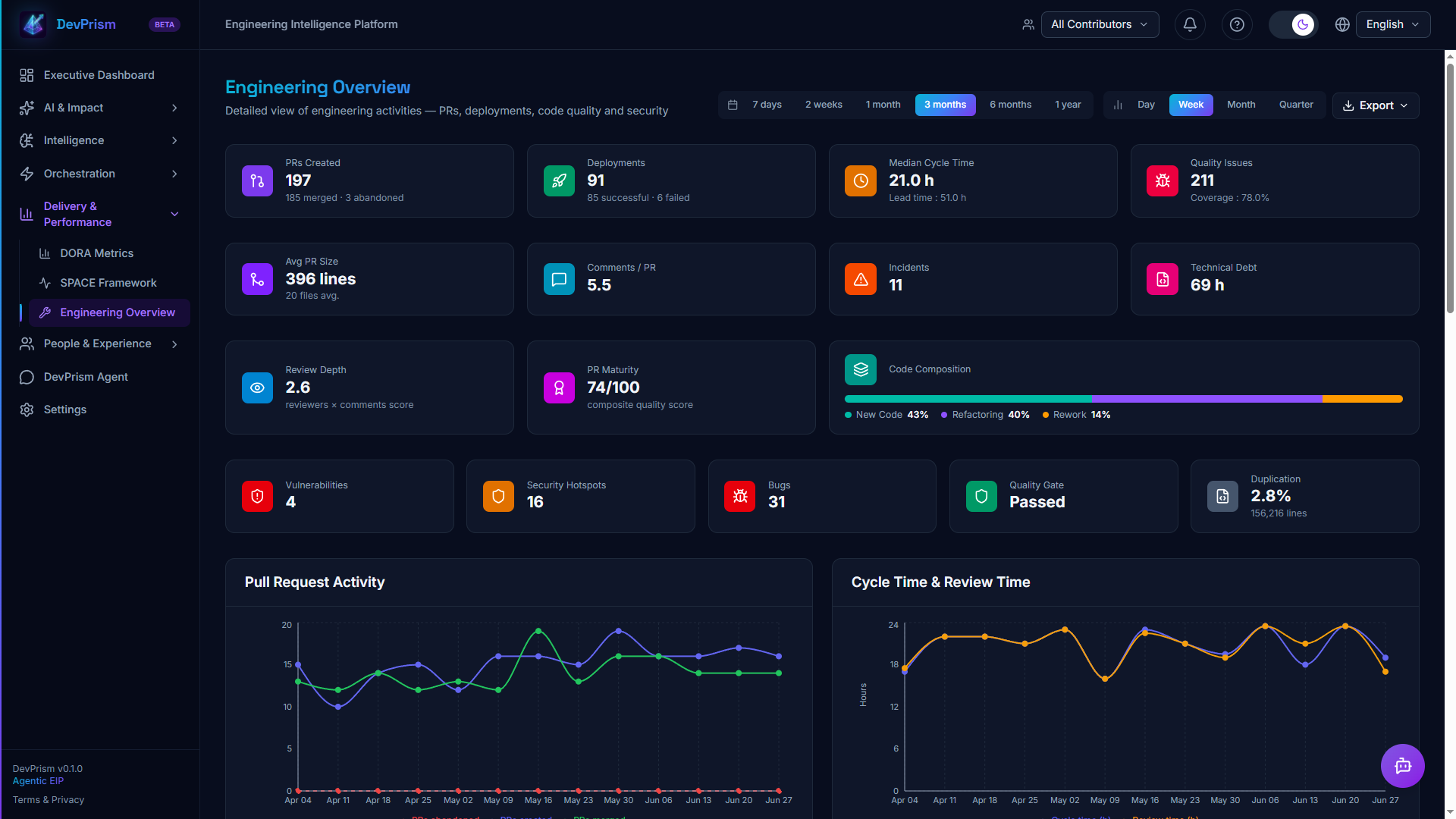The image size is (1456, 819).
Task: Select the 2 weeks range
Action: point(824,105)
